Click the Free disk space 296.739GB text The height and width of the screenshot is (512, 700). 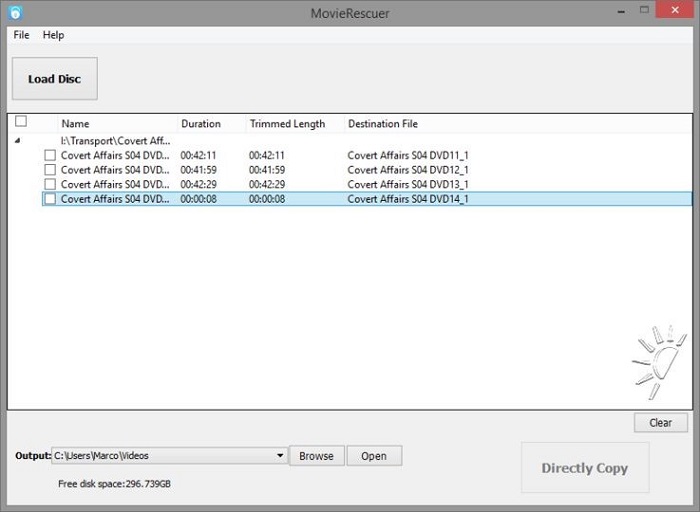(114, 484)
